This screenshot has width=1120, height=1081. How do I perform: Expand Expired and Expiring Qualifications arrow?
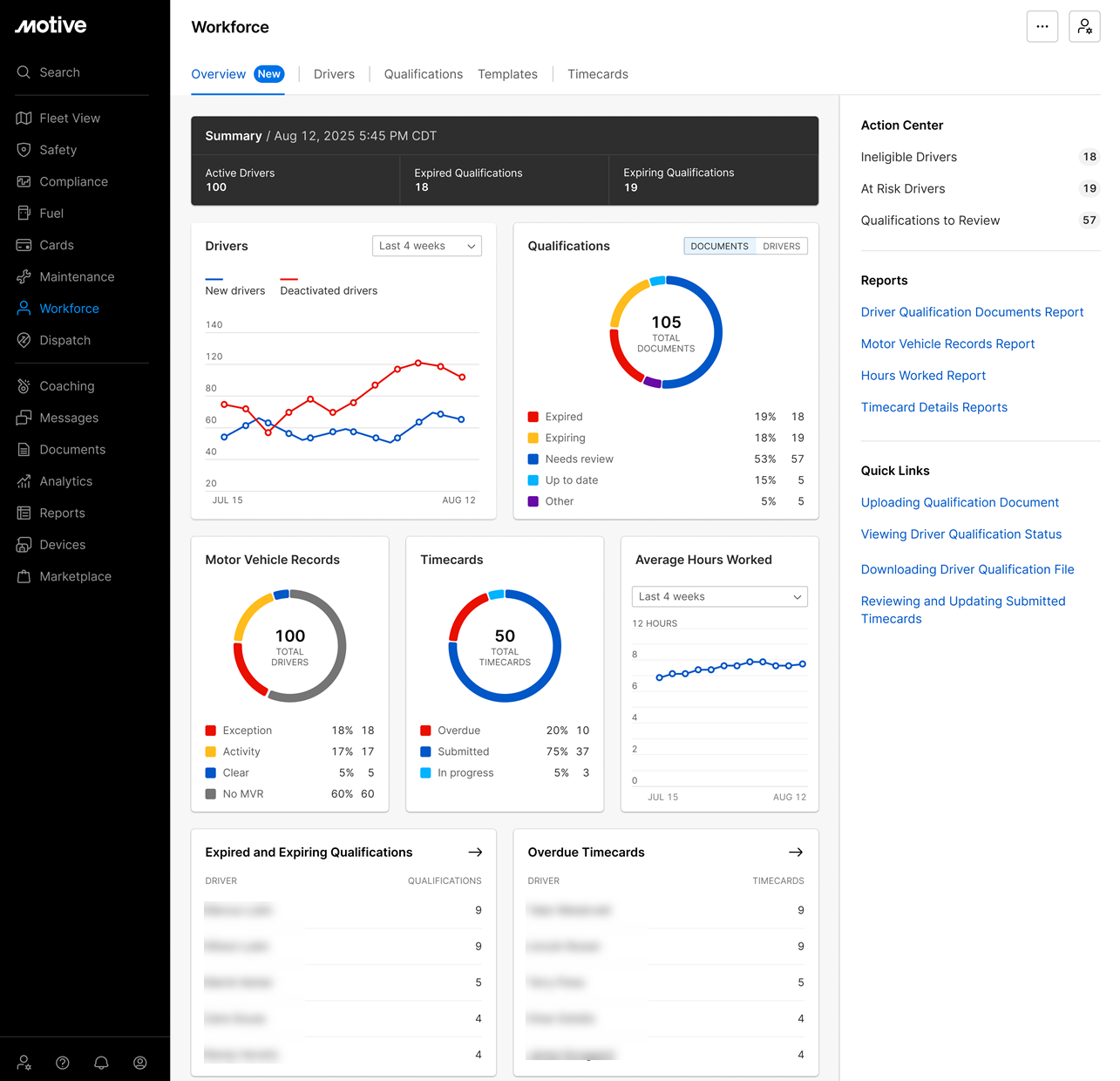[x=475, y=853]
